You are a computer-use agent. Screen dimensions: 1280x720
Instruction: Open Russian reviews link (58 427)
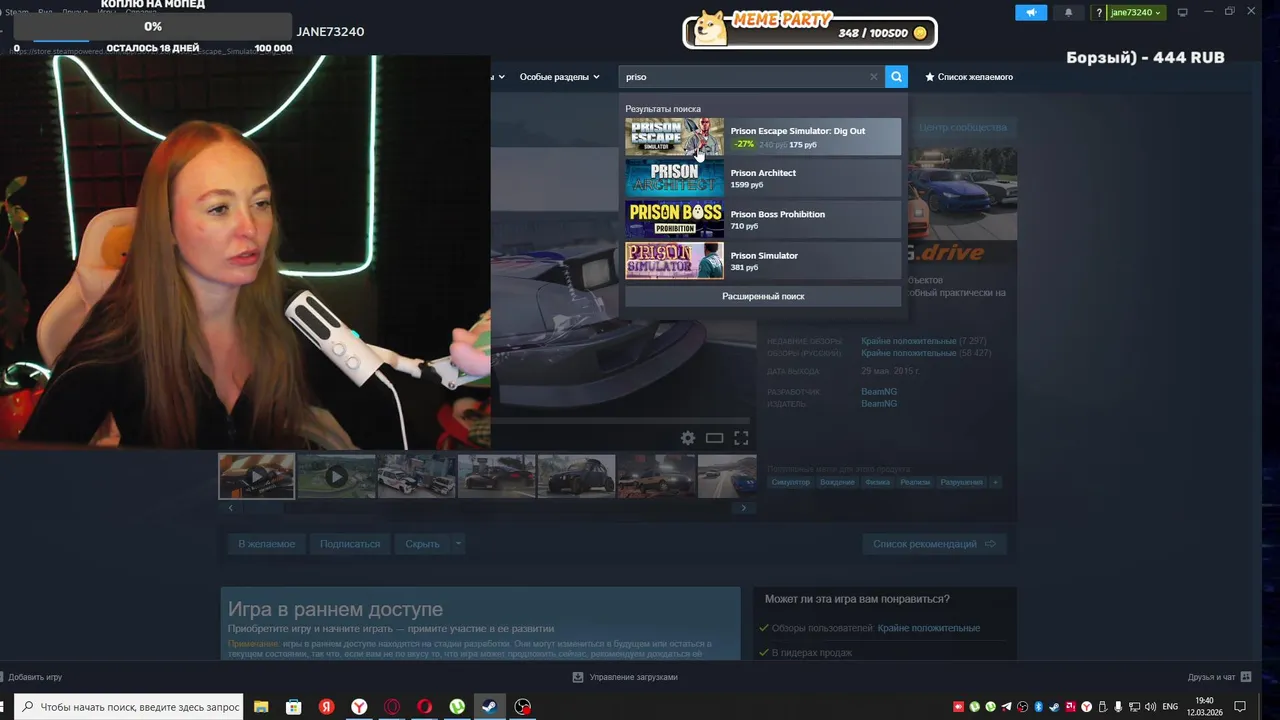point(926,353)
